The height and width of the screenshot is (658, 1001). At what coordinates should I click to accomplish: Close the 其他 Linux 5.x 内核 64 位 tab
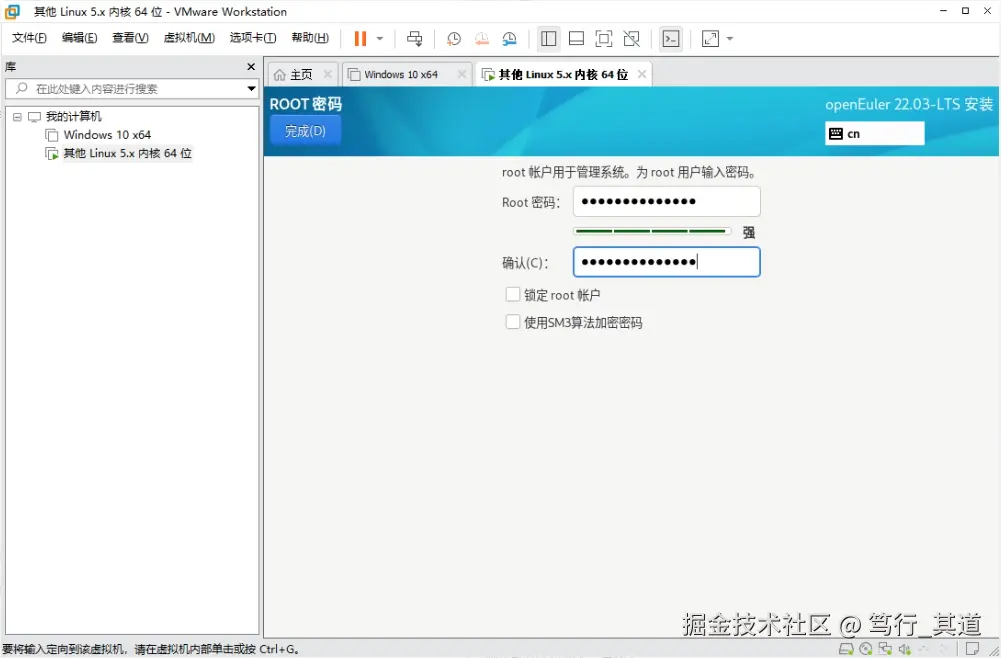tap(642, 75)
